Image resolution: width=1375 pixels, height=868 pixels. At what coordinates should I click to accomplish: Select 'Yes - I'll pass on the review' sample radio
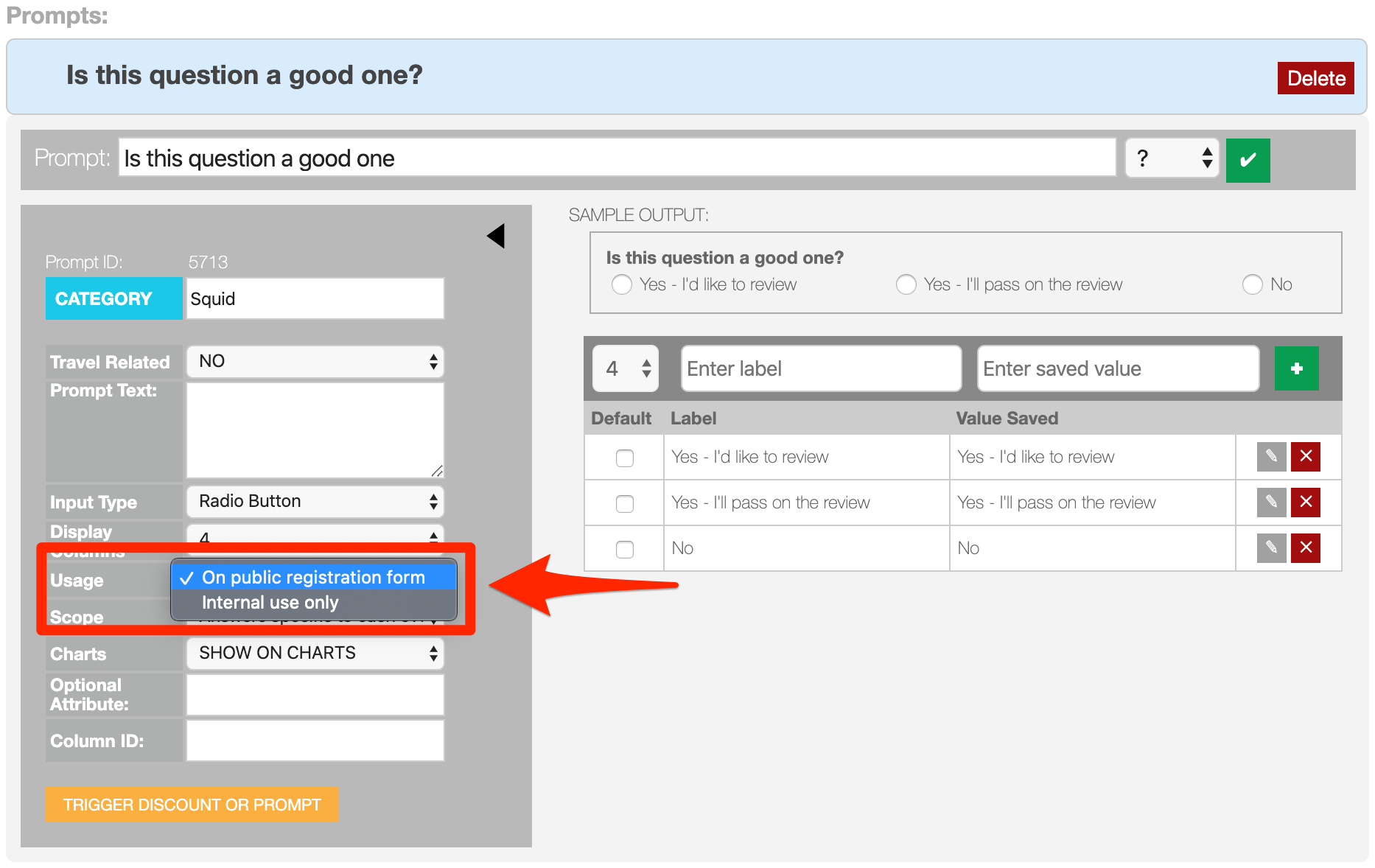pyautogui.click(x=906, y=284)
